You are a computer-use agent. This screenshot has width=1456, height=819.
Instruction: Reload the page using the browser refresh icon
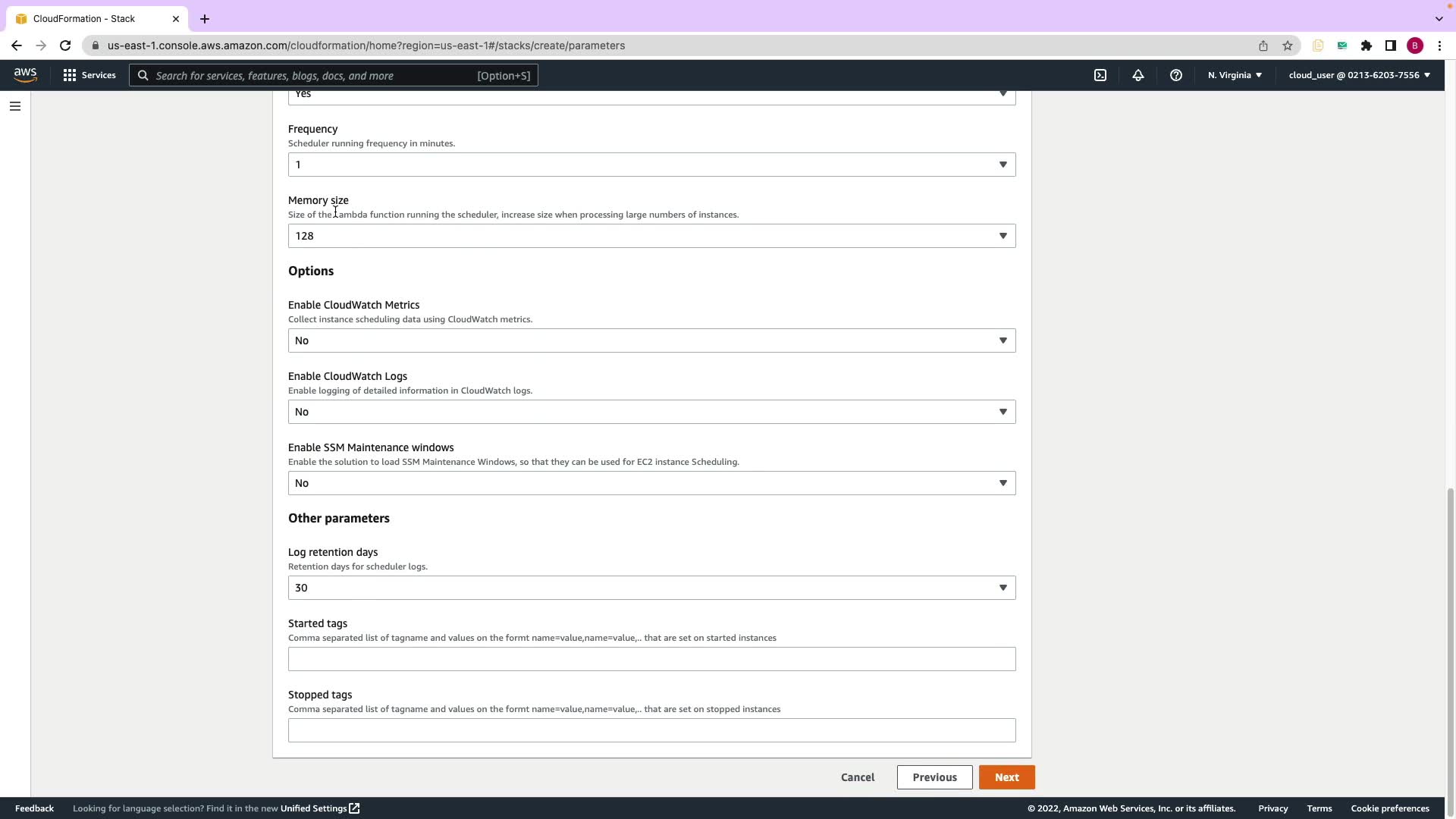coord(65,45)
